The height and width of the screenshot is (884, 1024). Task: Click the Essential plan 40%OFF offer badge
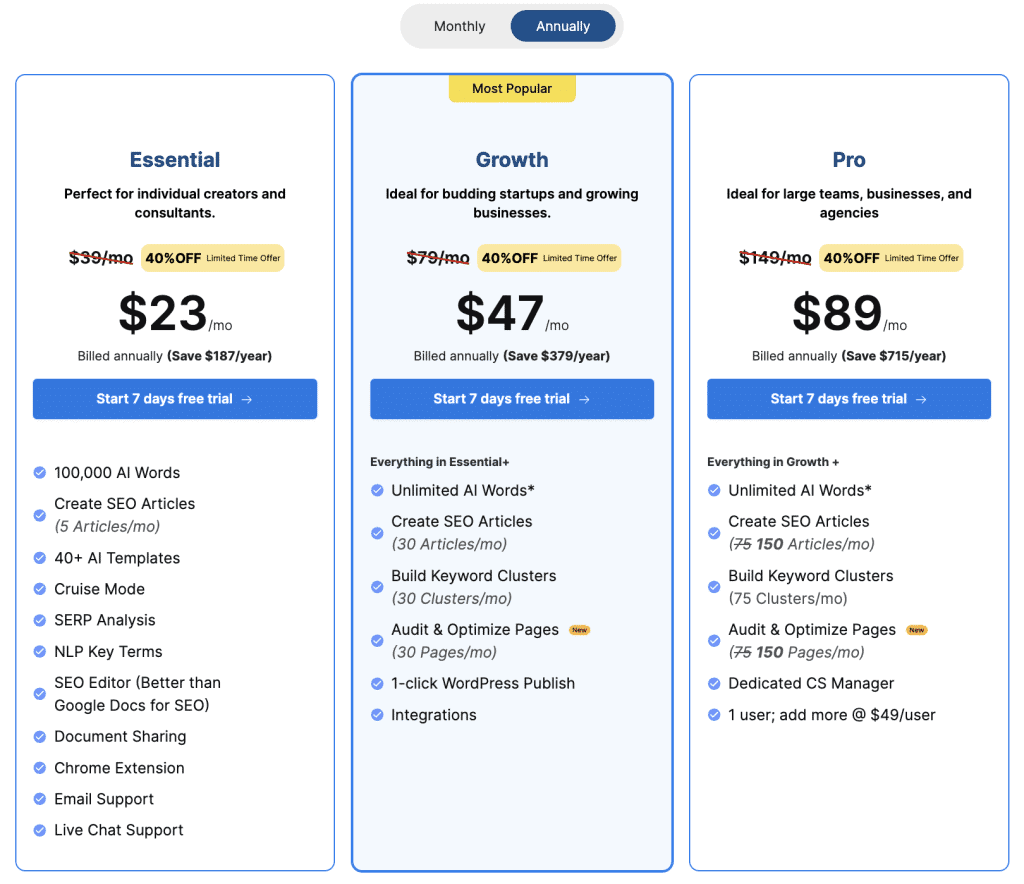tap(213, 258)
